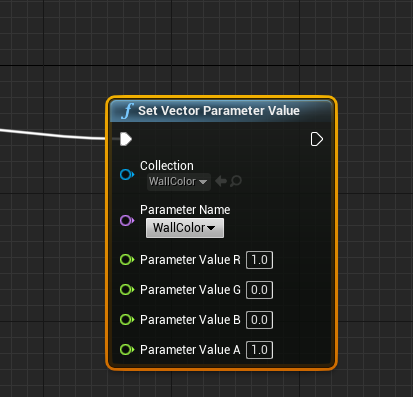Click the Parameter Value G pin
The width and height of the screenshot is (413, 397).
pyautogui.click(x=127, y=289)
